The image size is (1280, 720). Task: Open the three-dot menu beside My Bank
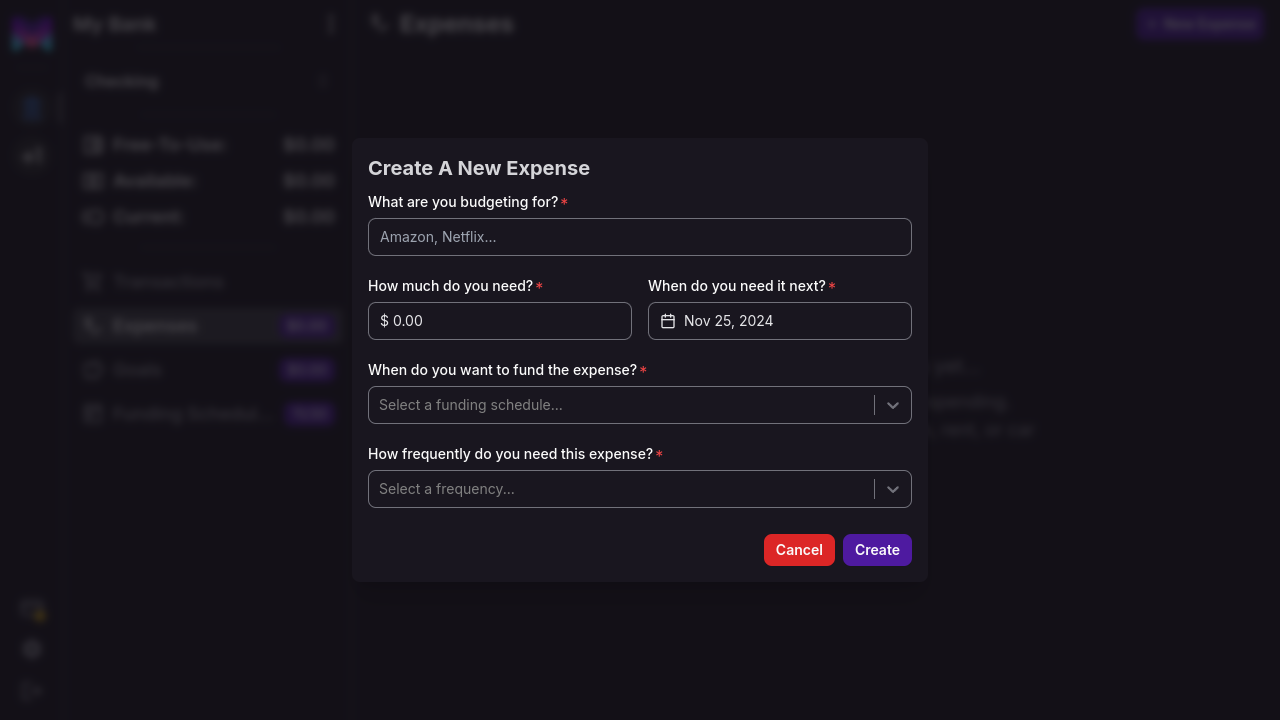coord(331,25)
